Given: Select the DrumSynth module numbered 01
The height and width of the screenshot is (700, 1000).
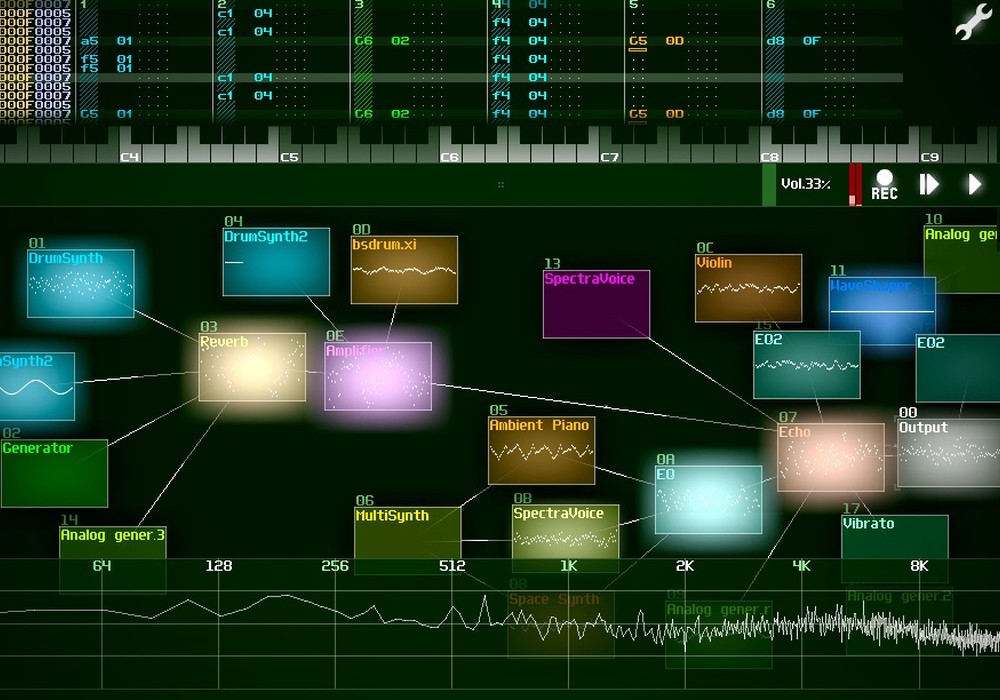Looking at the screenshot, I should (81, 284).
